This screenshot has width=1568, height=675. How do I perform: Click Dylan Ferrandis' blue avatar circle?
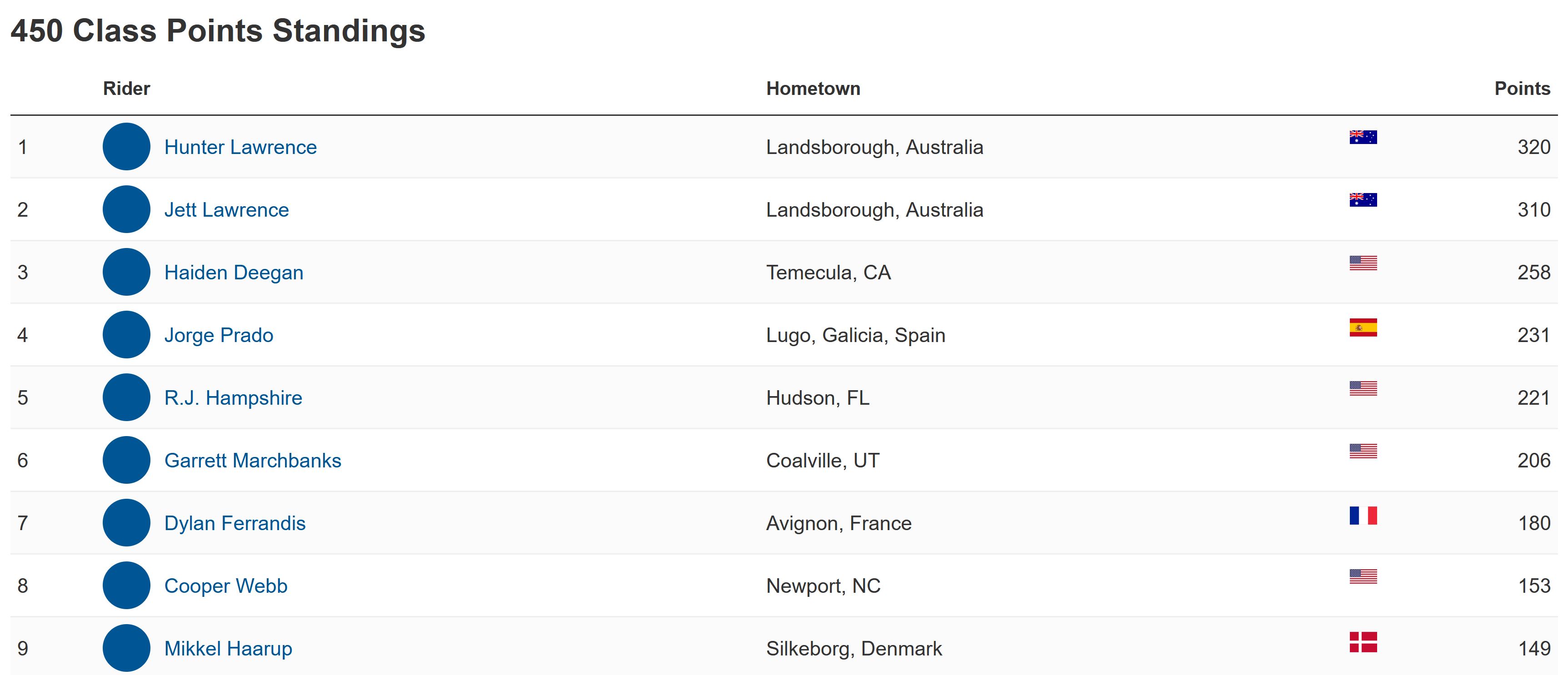click(127, 522)
